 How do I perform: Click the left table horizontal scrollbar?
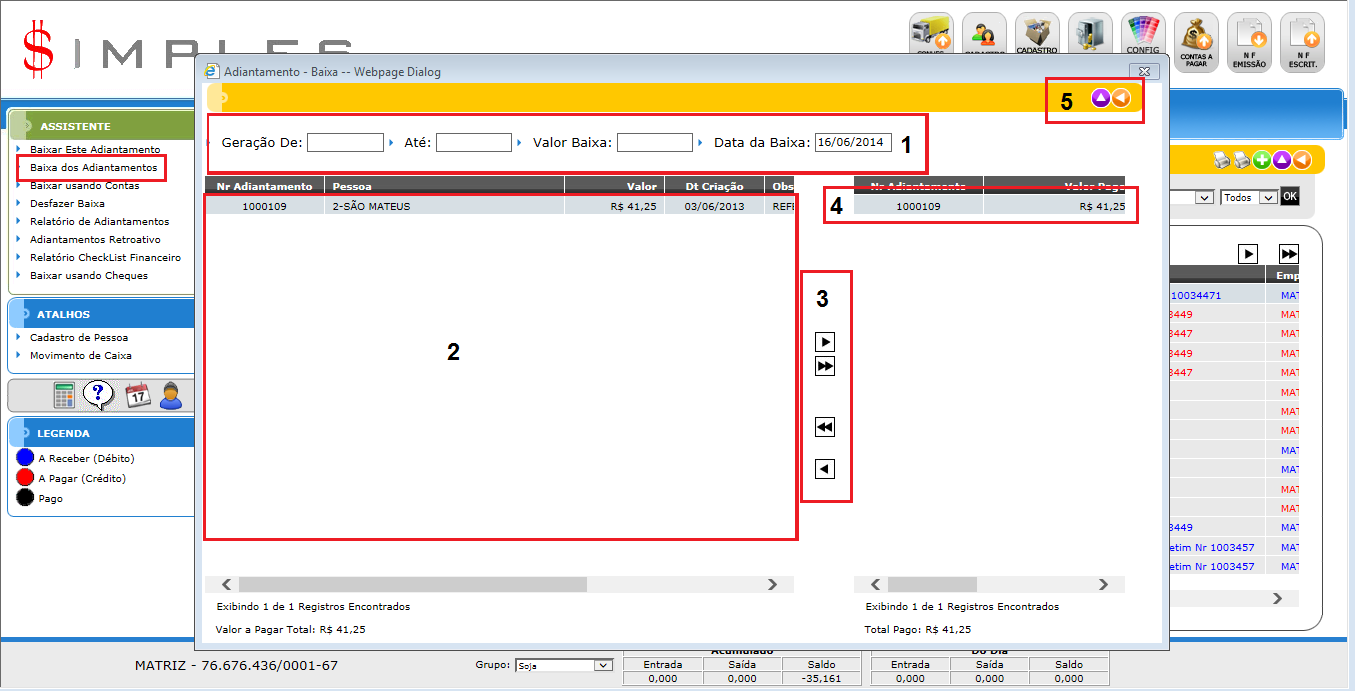[498, 584]
